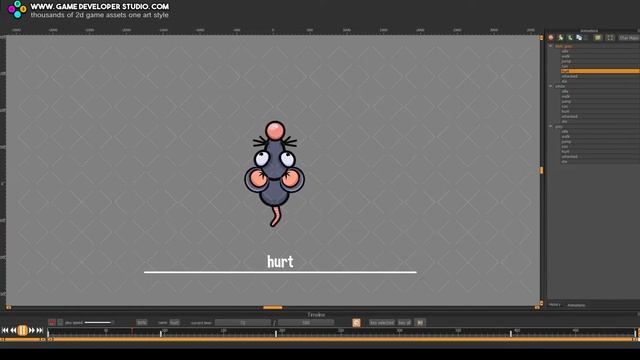Select hurt under the white entity
Screen dimensions: 640x360
point(600,111)
